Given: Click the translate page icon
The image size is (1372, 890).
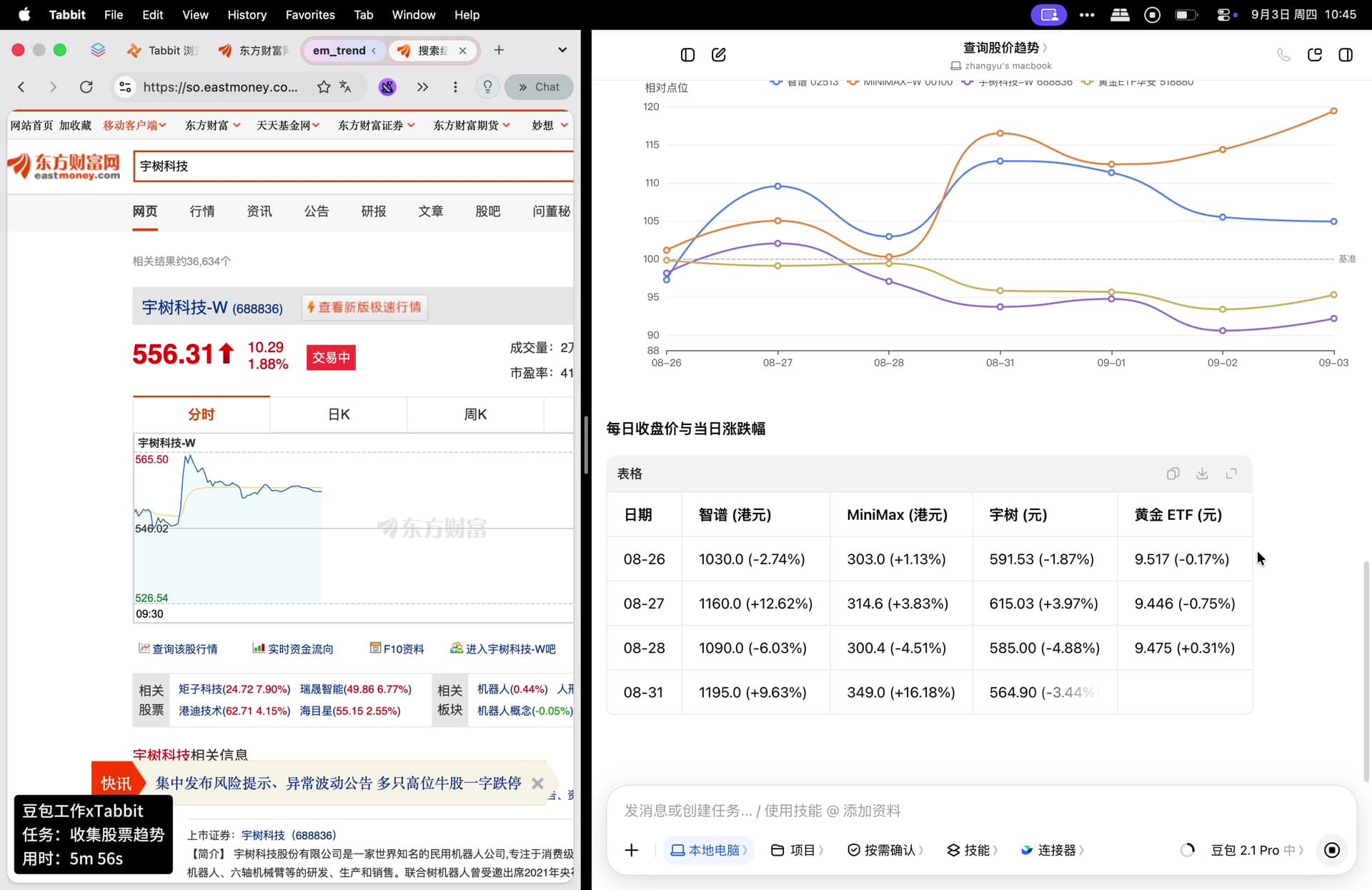Looking at the screenshot, I should click(x=345, y=87).
